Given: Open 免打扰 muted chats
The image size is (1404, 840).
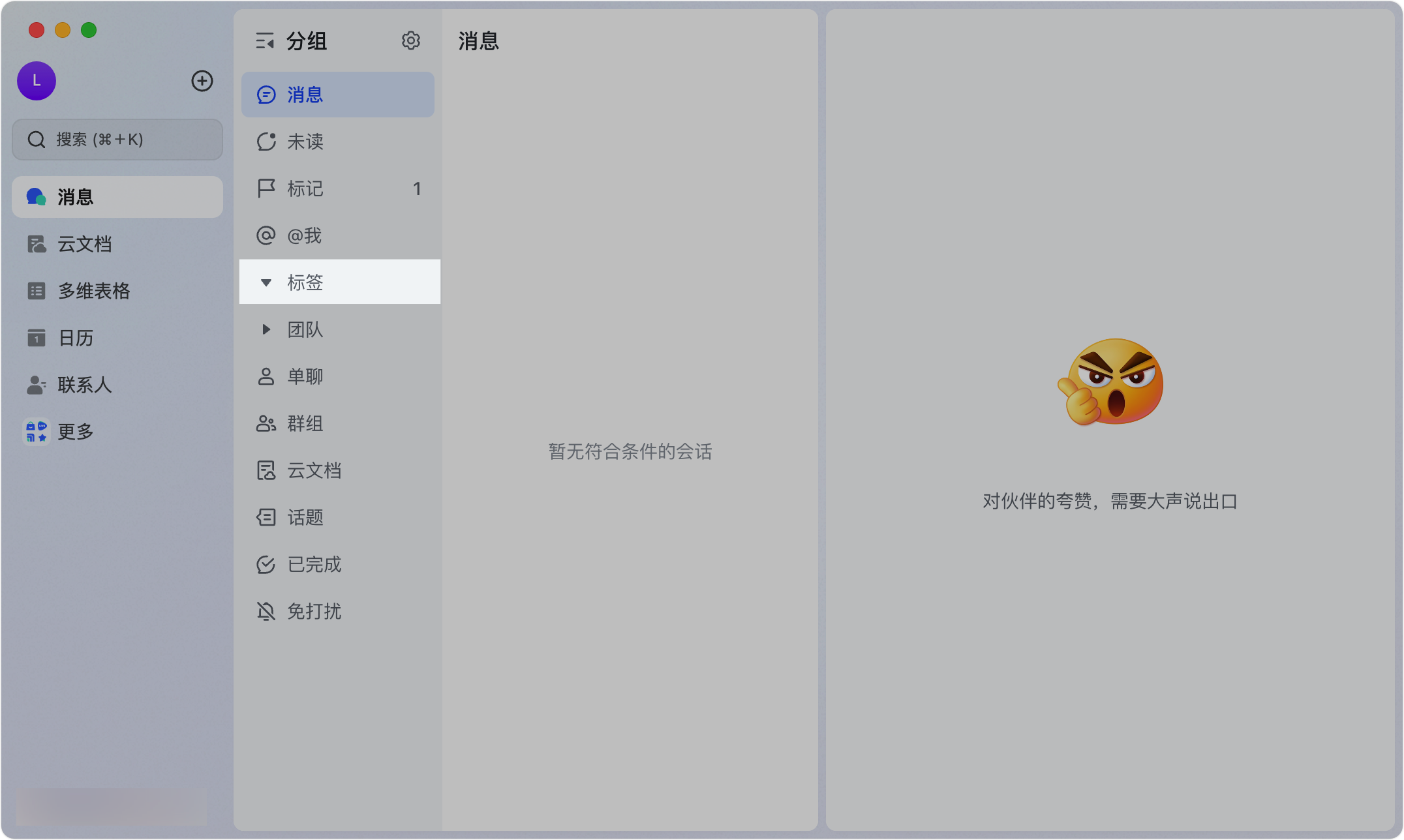Looking at the screenshot, I should [314, 611].
